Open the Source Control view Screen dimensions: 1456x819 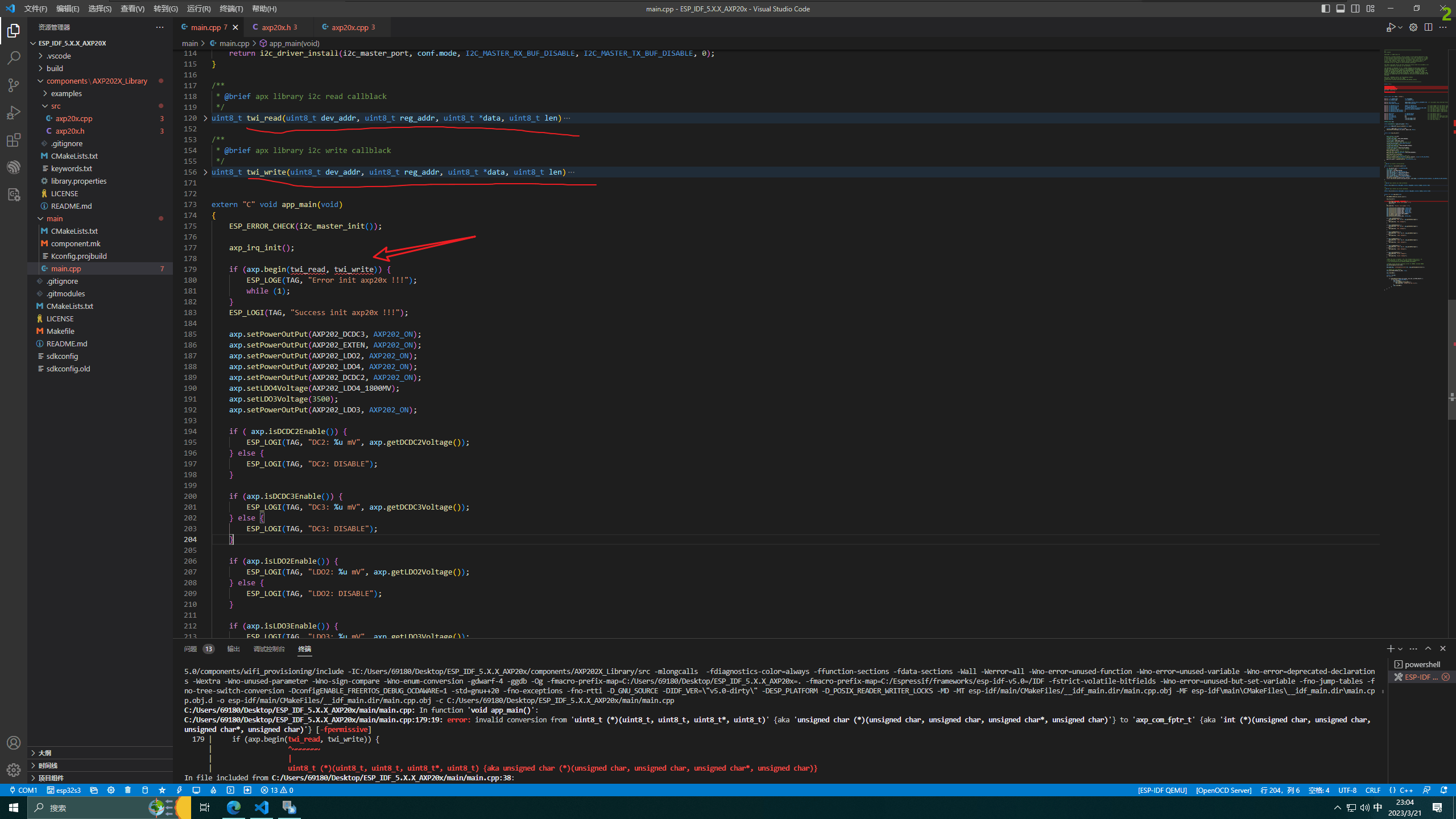tap(14, 85)
